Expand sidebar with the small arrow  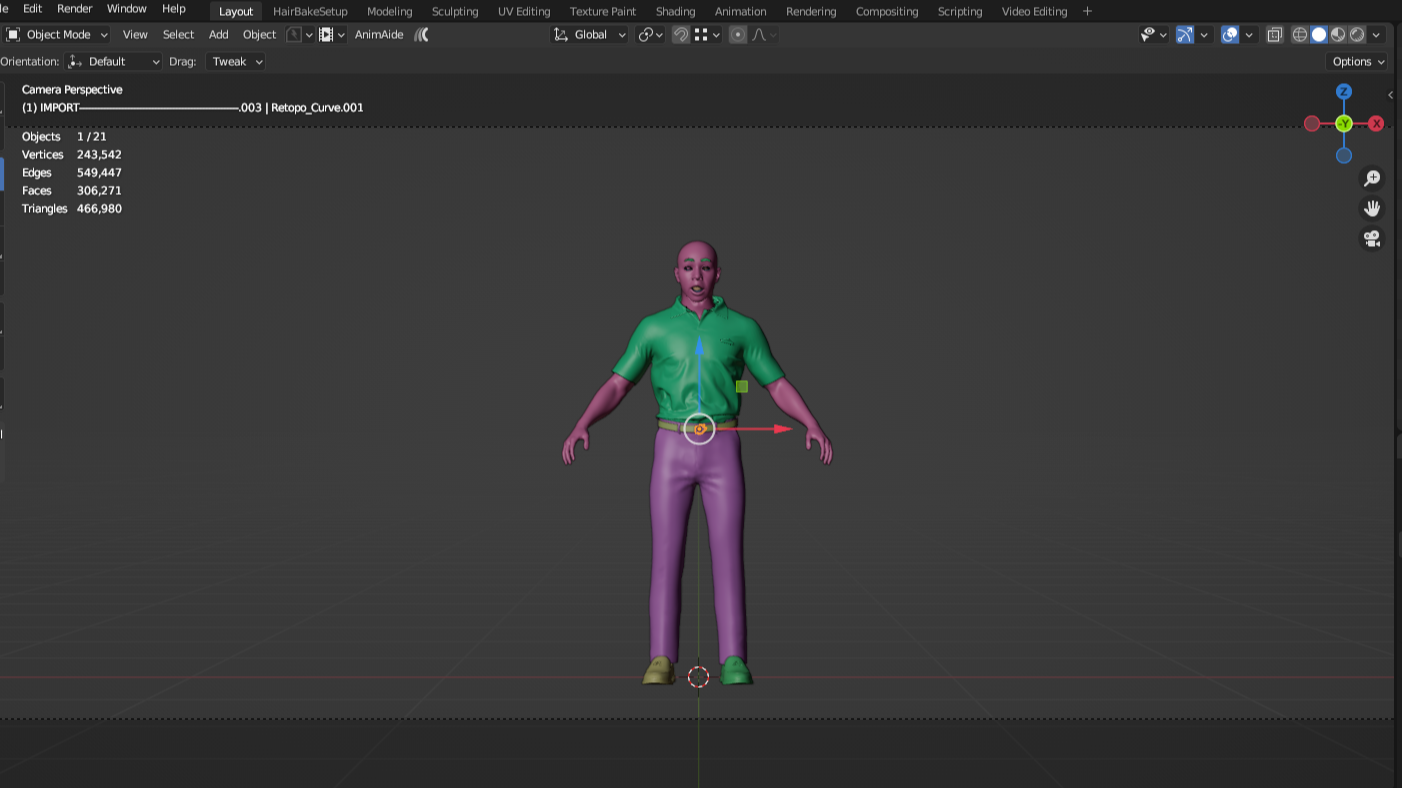(1390, 95)
